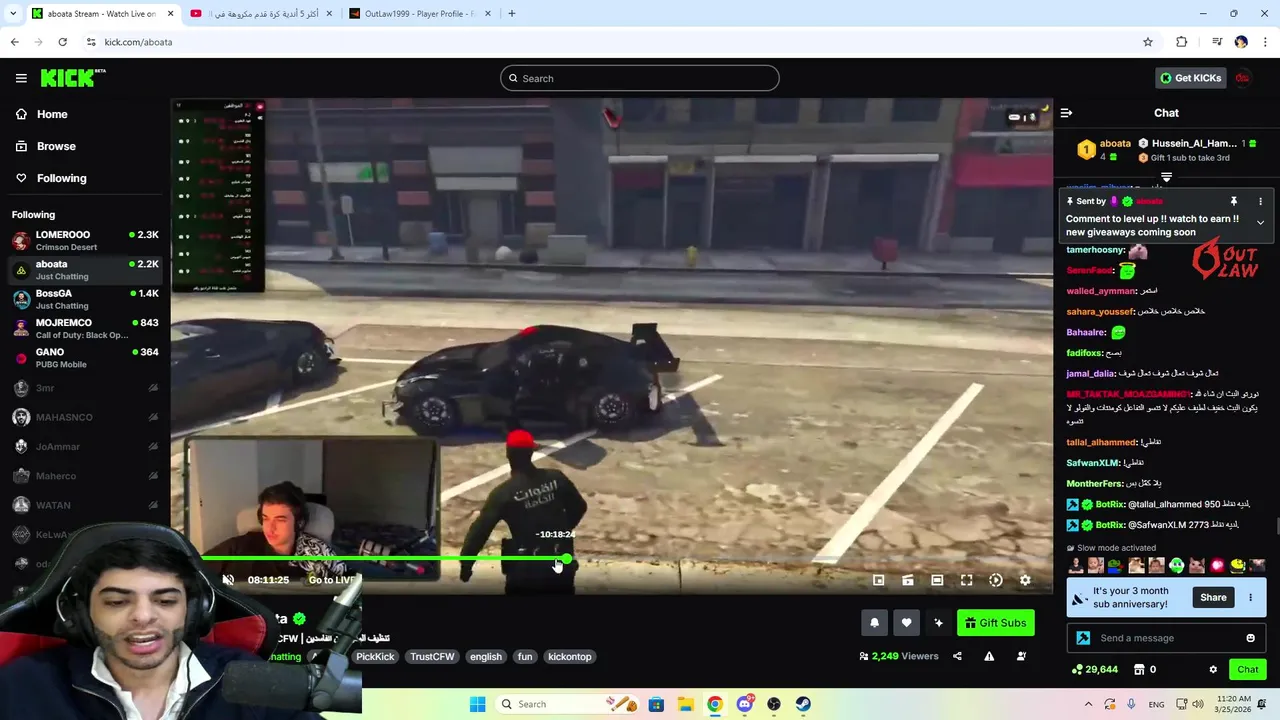Image resolution: width=1280 pixels, height=720 pixels.
Task: Focus the Kick search field
Action: click(640, 78)
